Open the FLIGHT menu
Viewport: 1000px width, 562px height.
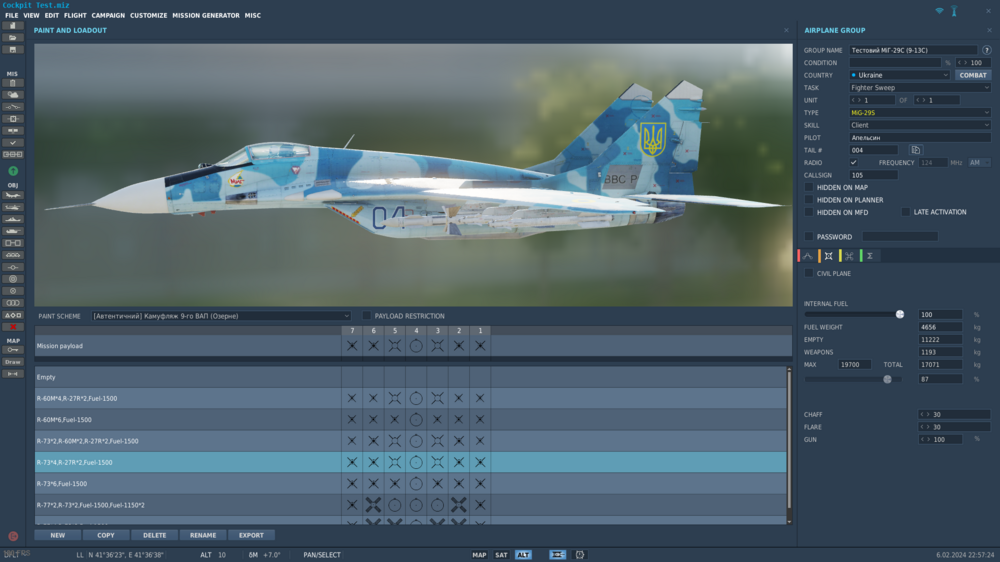pos(75,15)
